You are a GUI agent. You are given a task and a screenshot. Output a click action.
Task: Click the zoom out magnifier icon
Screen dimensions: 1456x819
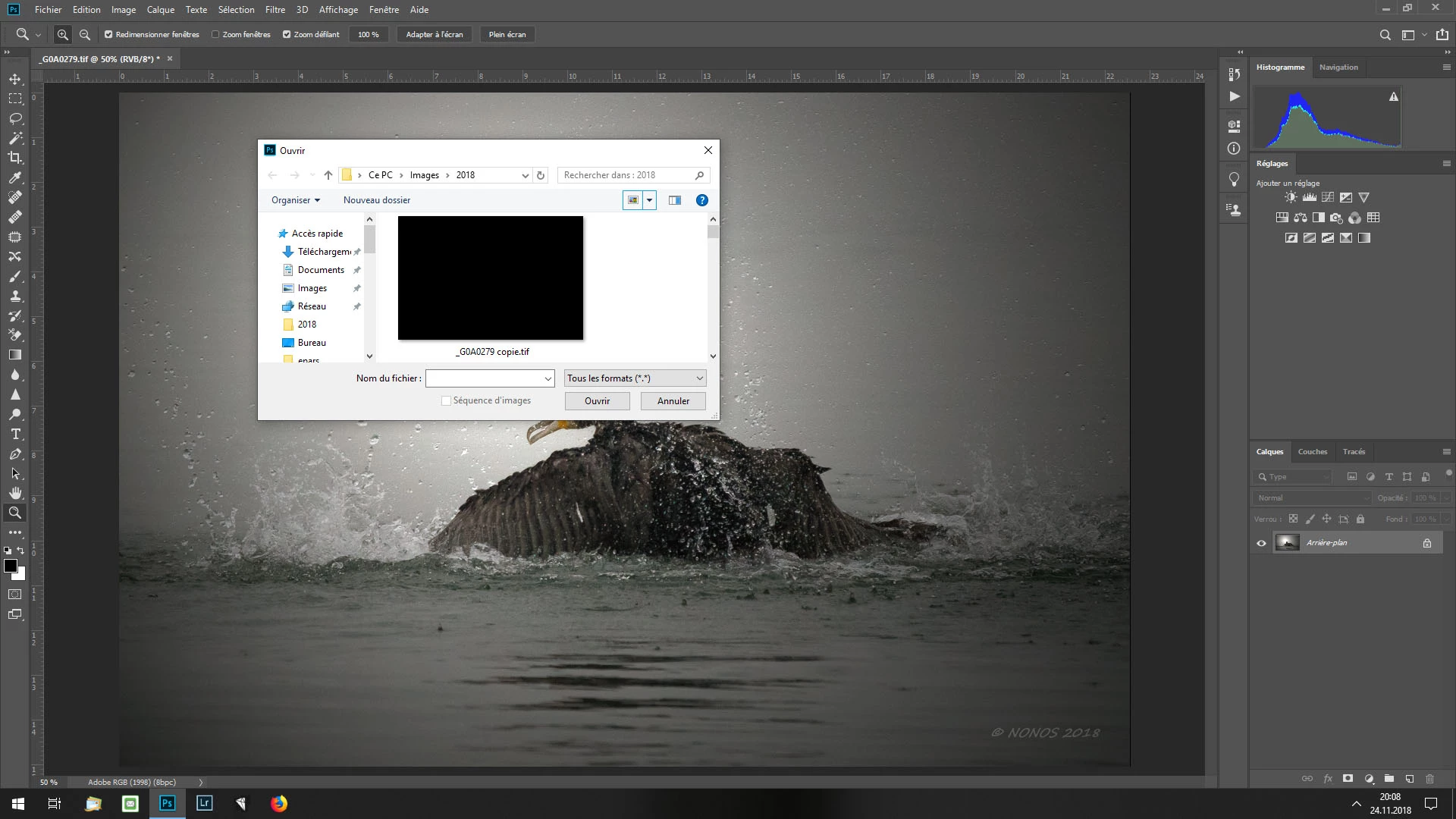pos(85,35)
